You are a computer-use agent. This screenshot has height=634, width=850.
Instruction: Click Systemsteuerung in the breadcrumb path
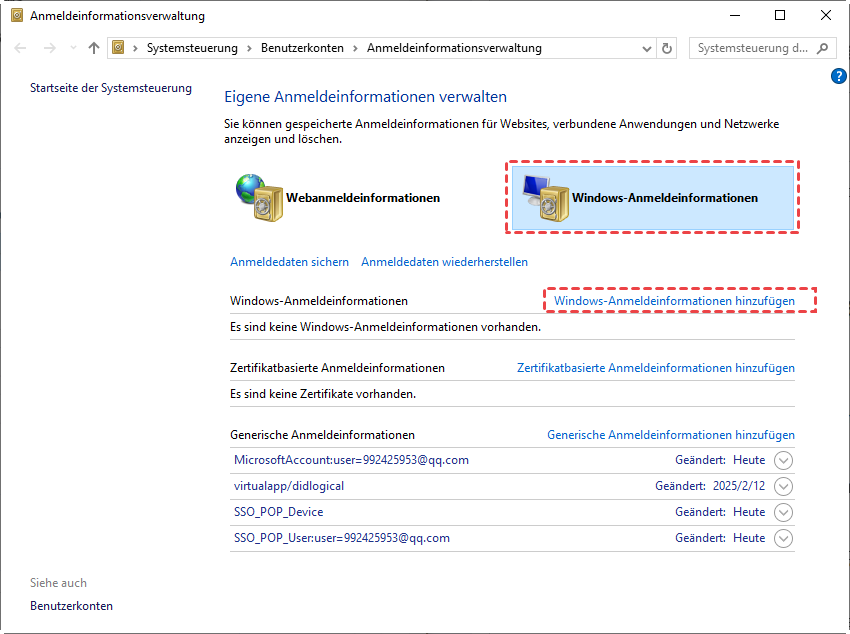pos(192,48)
